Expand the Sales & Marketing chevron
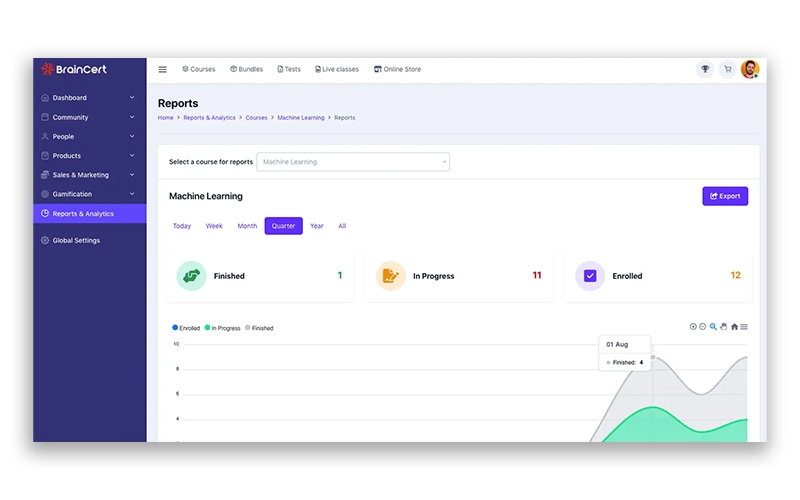 pos(132,174)
